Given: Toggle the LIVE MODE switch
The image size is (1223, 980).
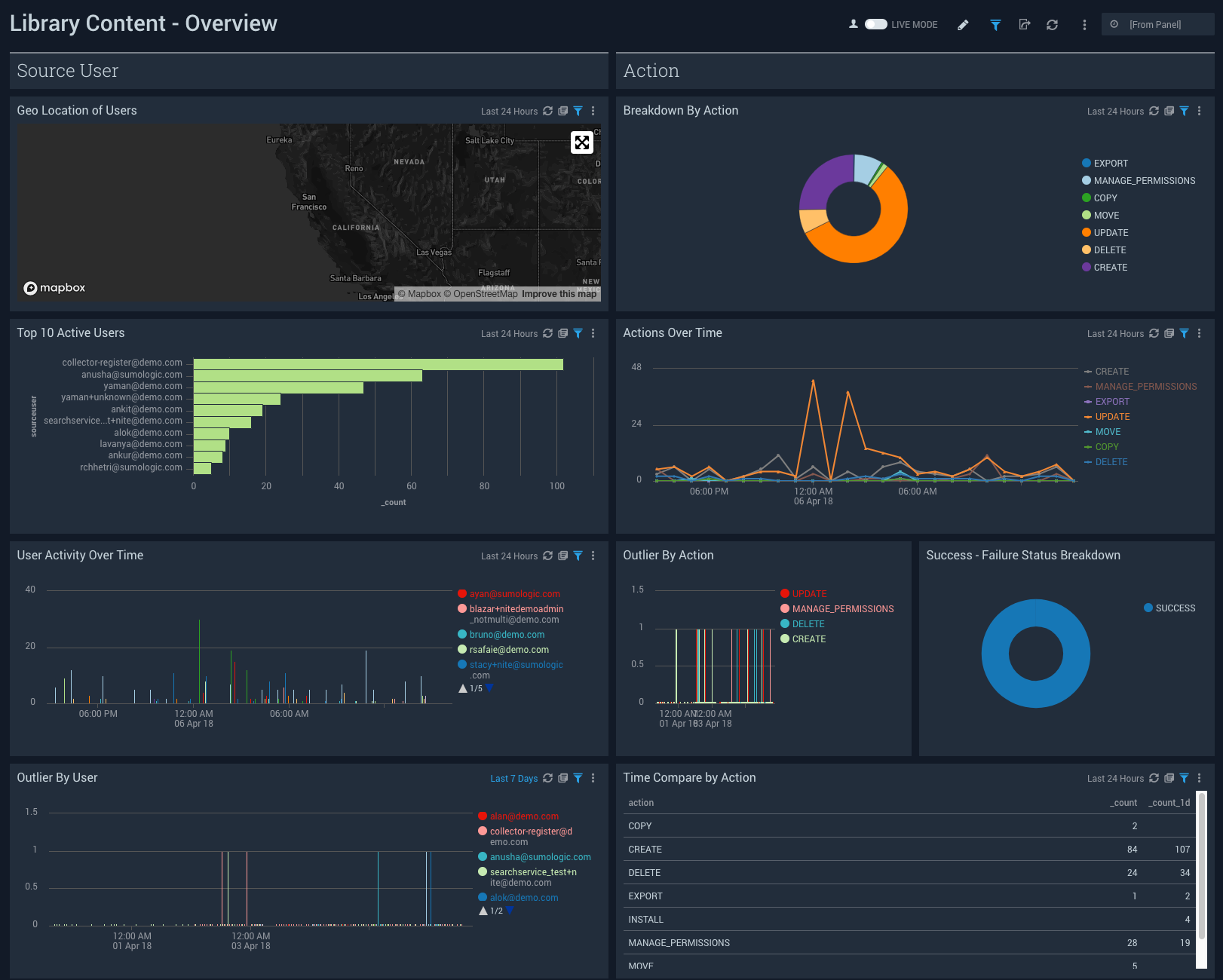Looking at the screenshot, I should [x=875, y=24].
